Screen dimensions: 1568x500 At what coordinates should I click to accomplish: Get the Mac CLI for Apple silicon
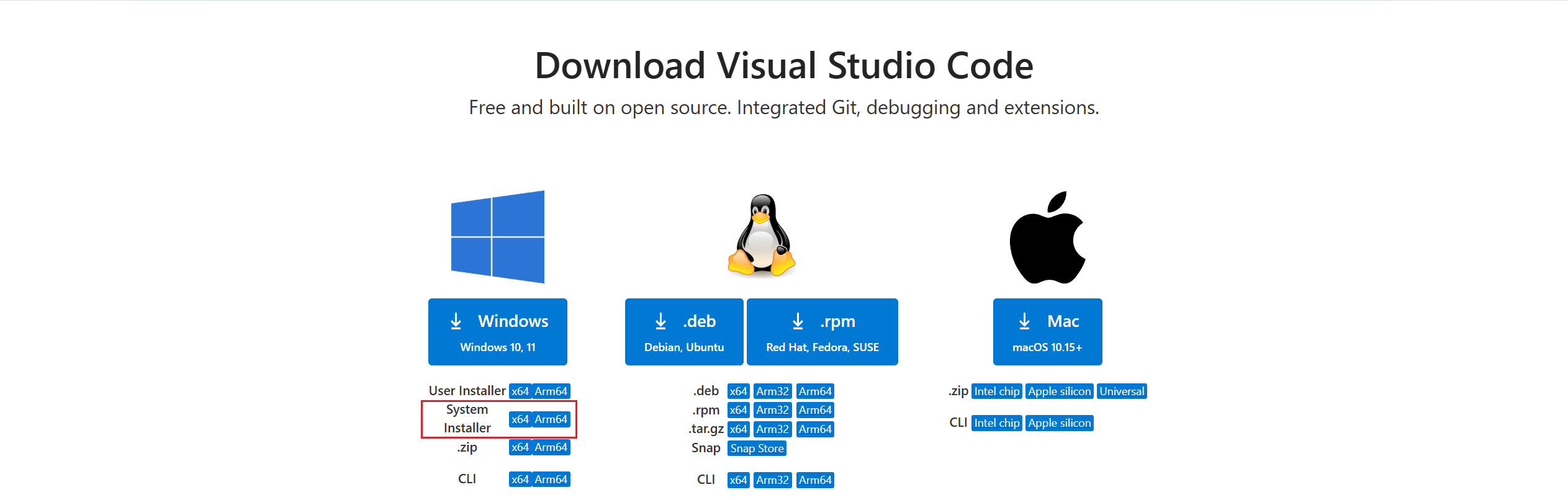click(1060, 423)
